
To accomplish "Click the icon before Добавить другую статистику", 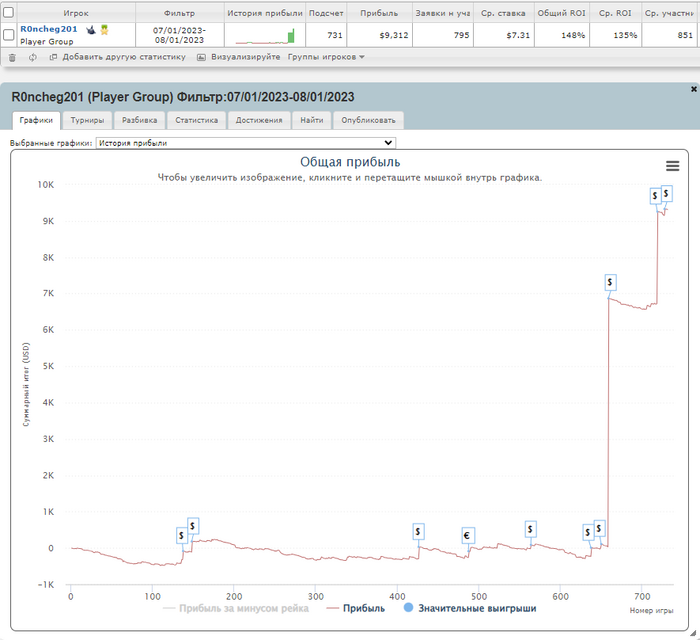I will [53, 57].
